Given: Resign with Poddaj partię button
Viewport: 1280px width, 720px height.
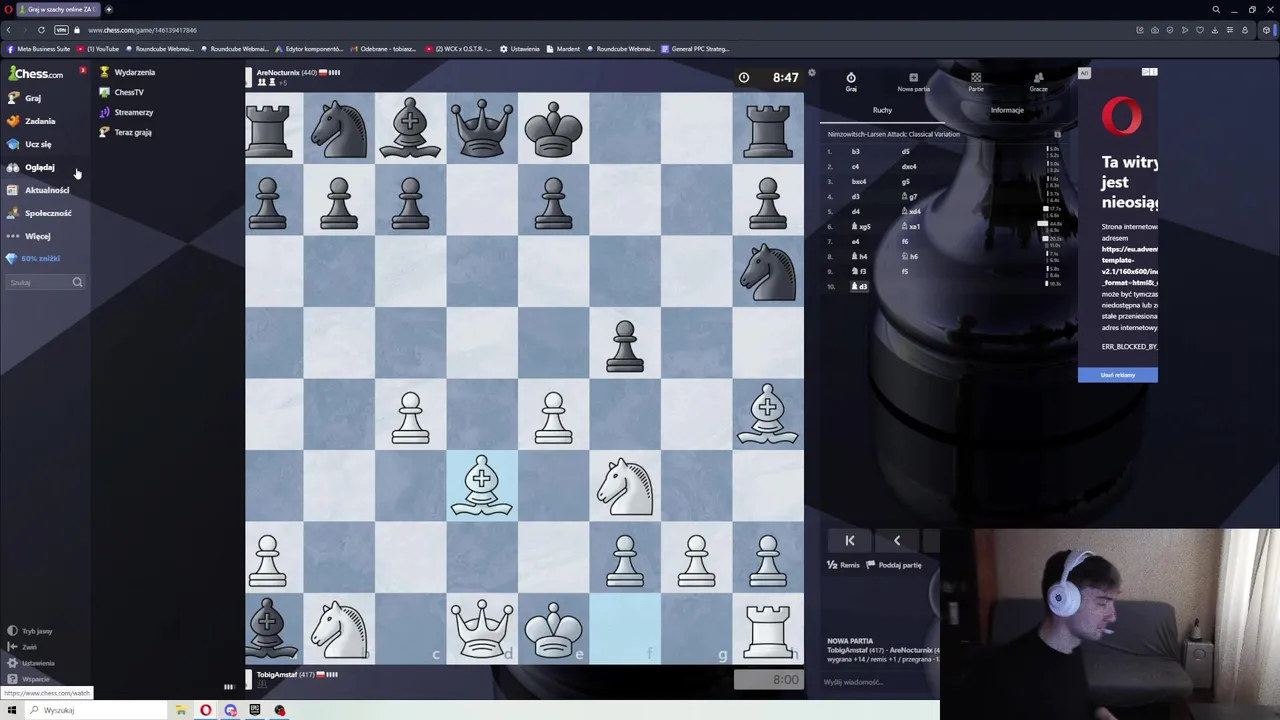Looking at the screenshot, I should click(x=894, y=565).
